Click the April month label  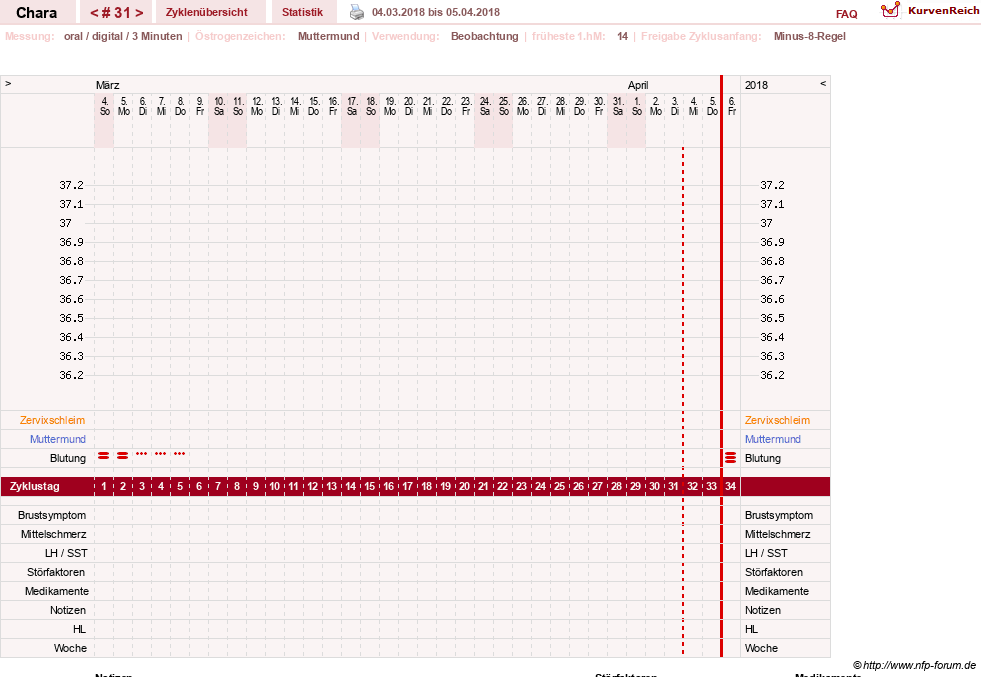click(638, 85)
